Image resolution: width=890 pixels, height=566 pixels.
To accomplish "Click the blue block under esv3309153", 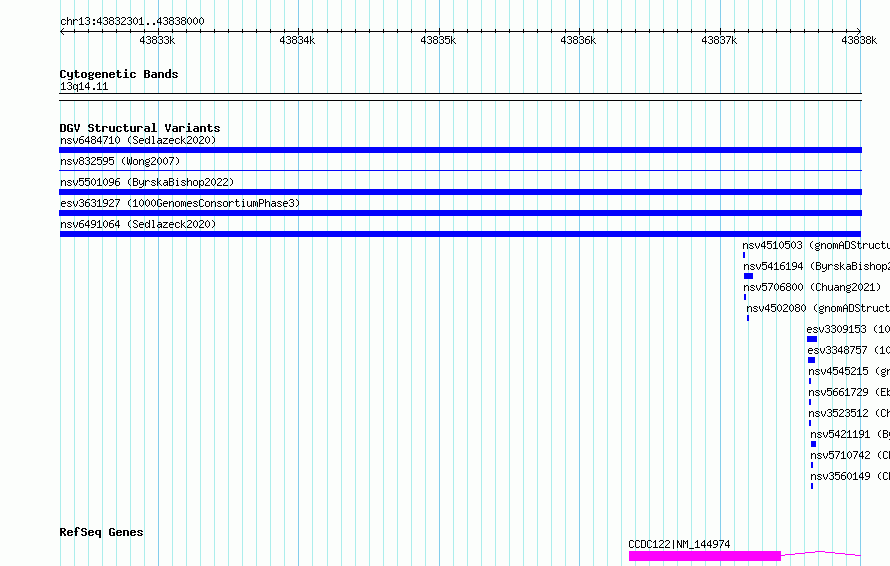I will [x=812, y=339].
